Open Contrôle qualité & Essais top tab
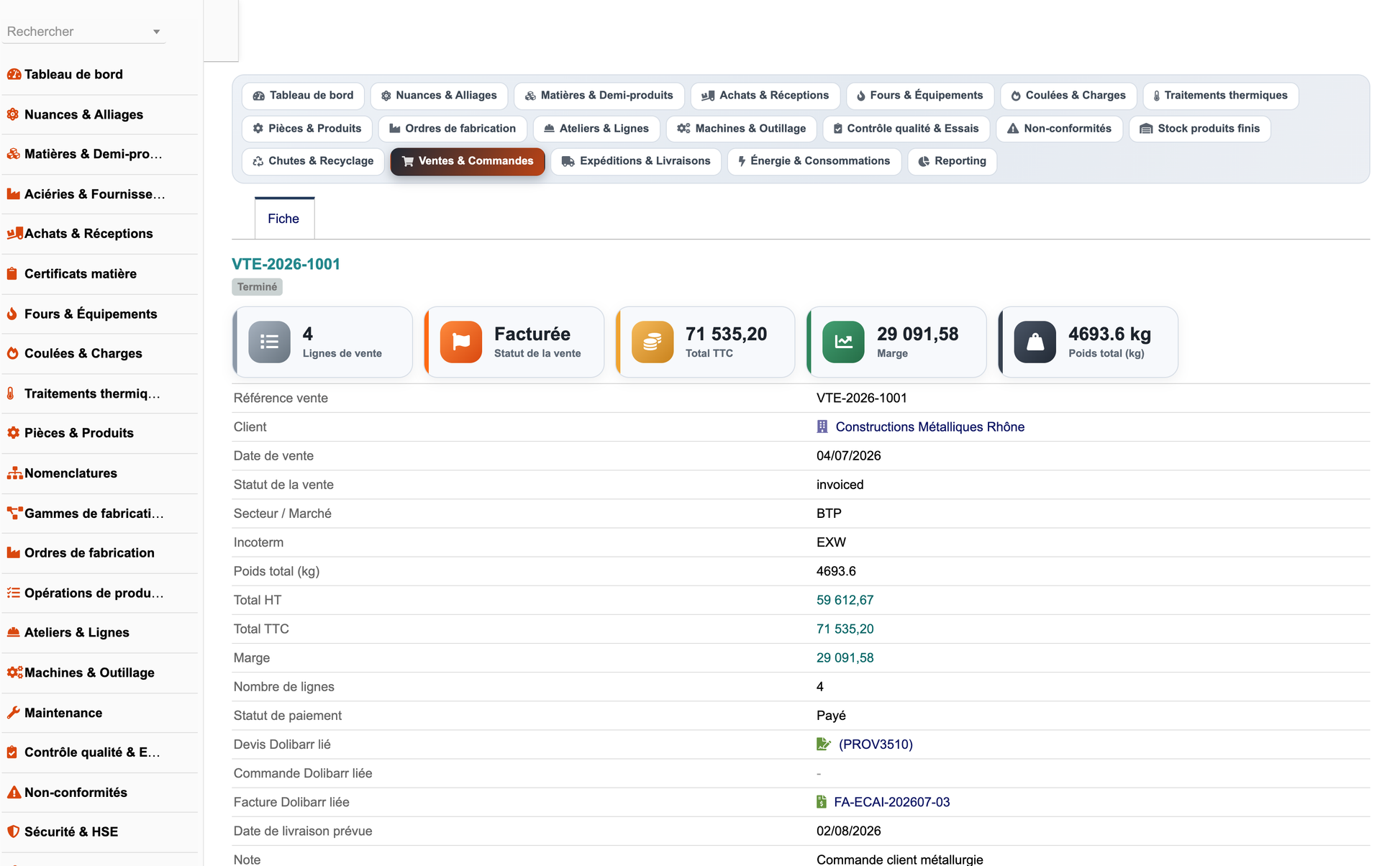 [x=906, y=129]
